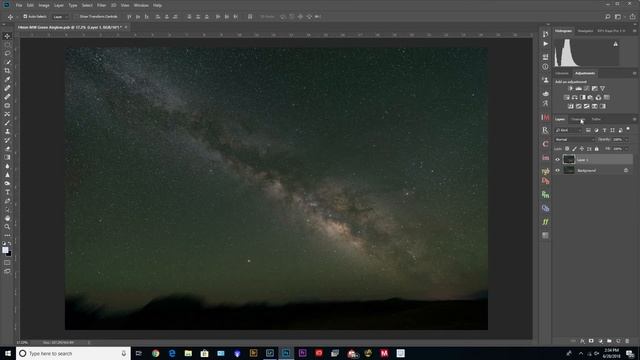Open workspace switcher in options bar
This screenshot has height=360, width=640.
(x=618, y=17)
